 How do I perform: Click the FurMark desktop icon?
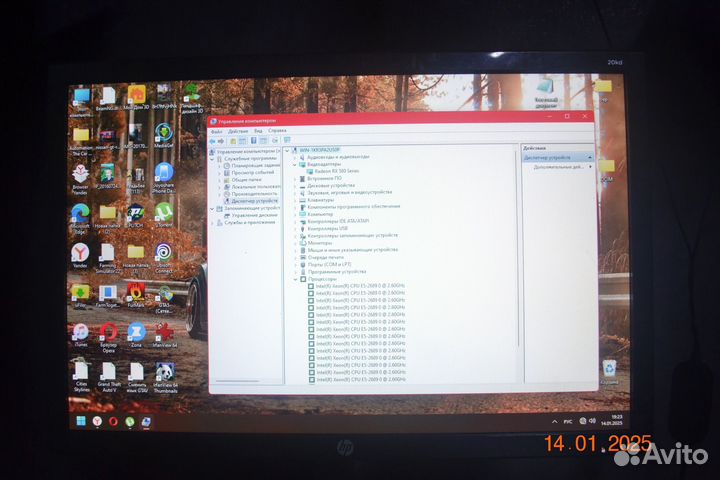click(135, 290)
